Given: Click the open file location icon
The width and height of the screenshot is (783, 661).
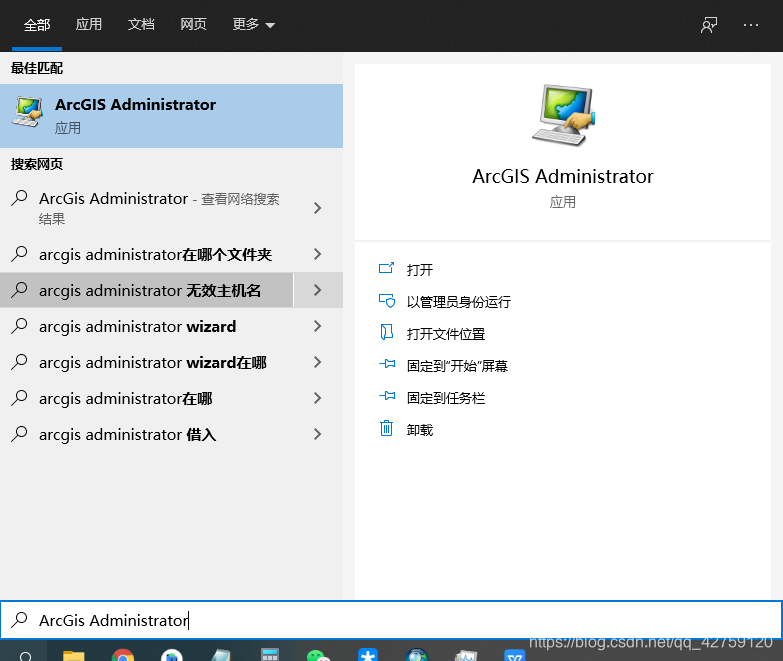Looking at the screenshot, I should [x=387, y=332].
